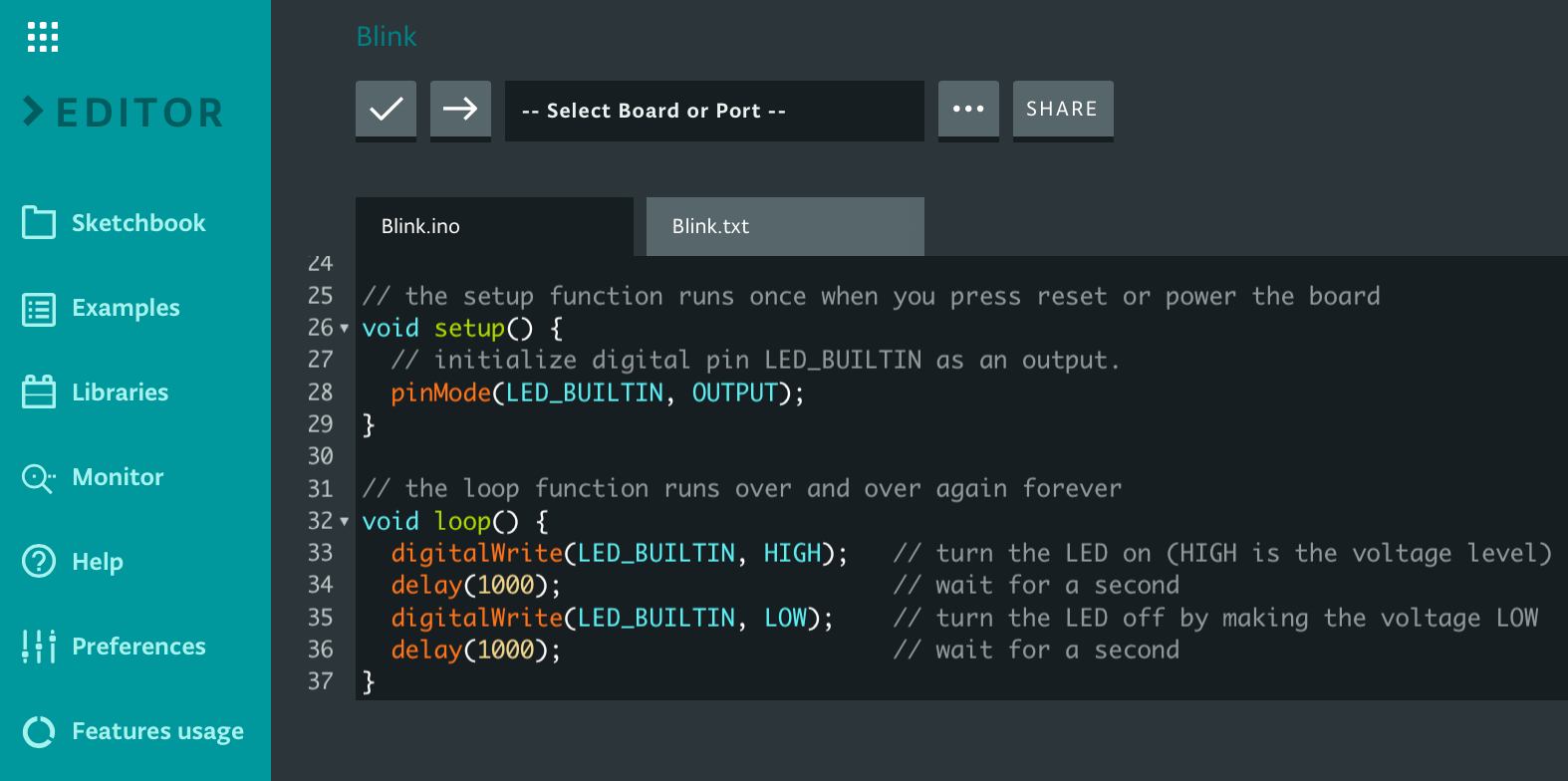Screen dimensions: 1568x781
Task: Click the Blink sketch title
Action: pos(387,37)
